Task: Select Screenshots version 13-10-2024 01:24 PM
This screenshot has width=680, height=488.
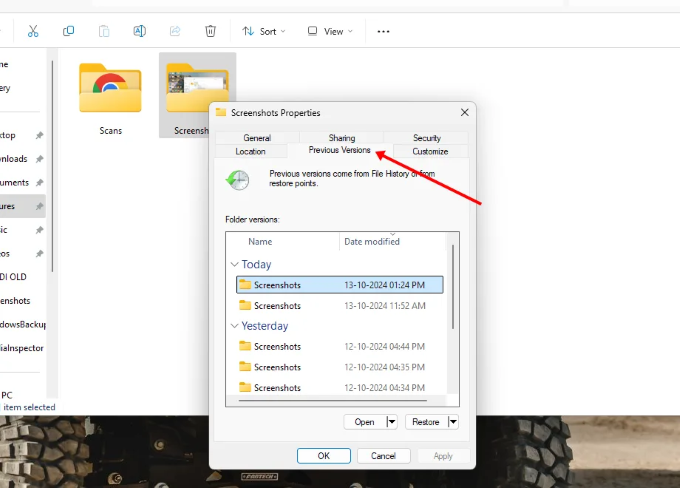Action: 340,285
